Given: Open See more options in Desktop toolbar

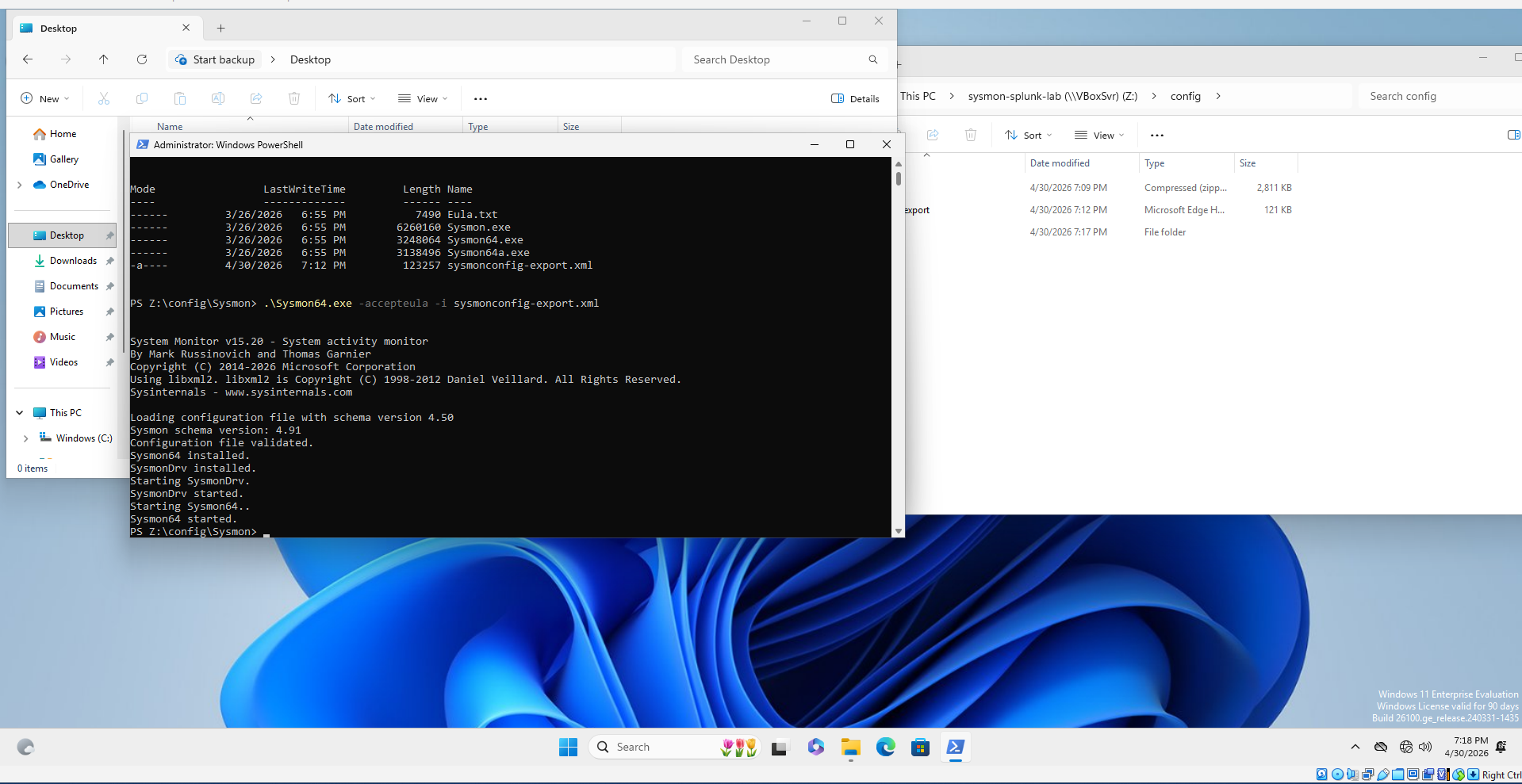Looking at the screenshot, I should point(481,99).
